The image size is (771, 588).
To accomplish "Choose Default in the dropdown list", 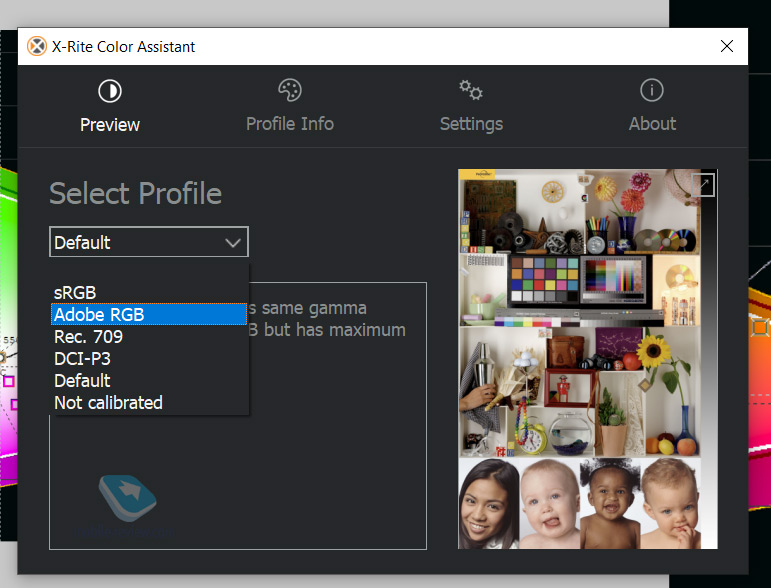I will [149, 381].
